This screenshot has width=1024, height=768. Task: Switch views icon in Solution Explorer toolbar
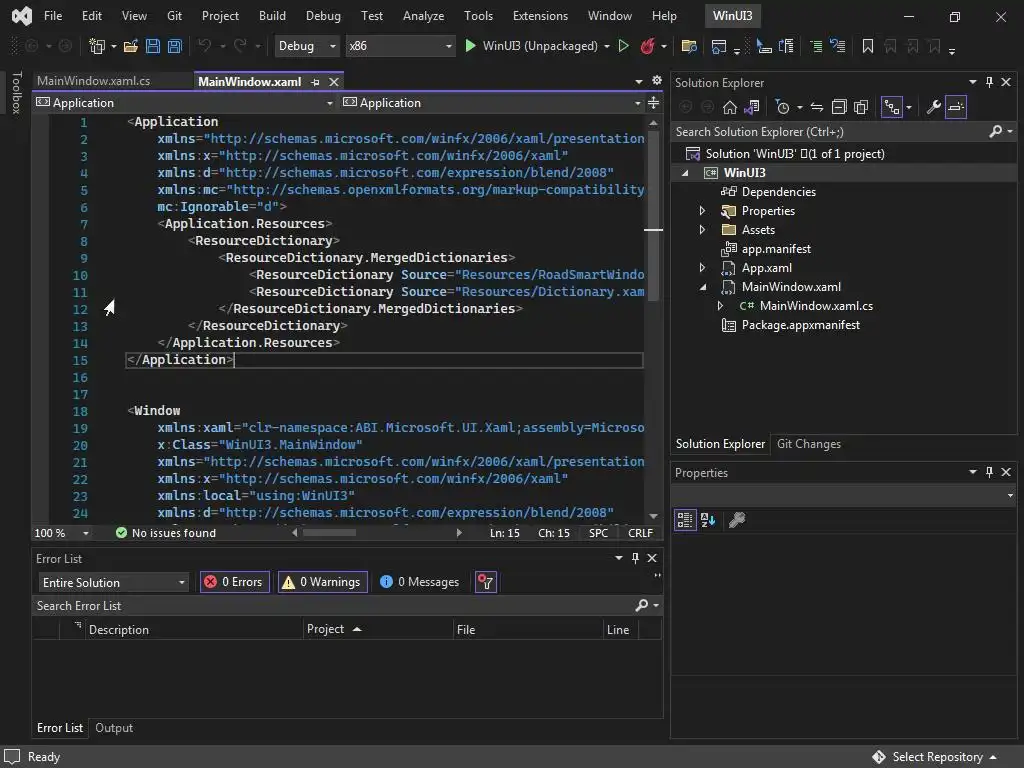coord(752,107)
